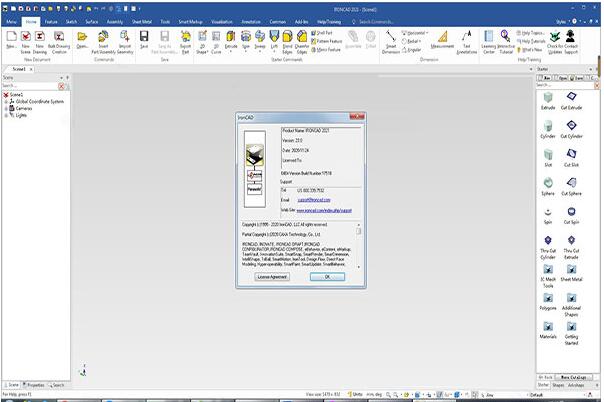604x402 pixels.
Task: Open the Menu tab
Action: 11,22
